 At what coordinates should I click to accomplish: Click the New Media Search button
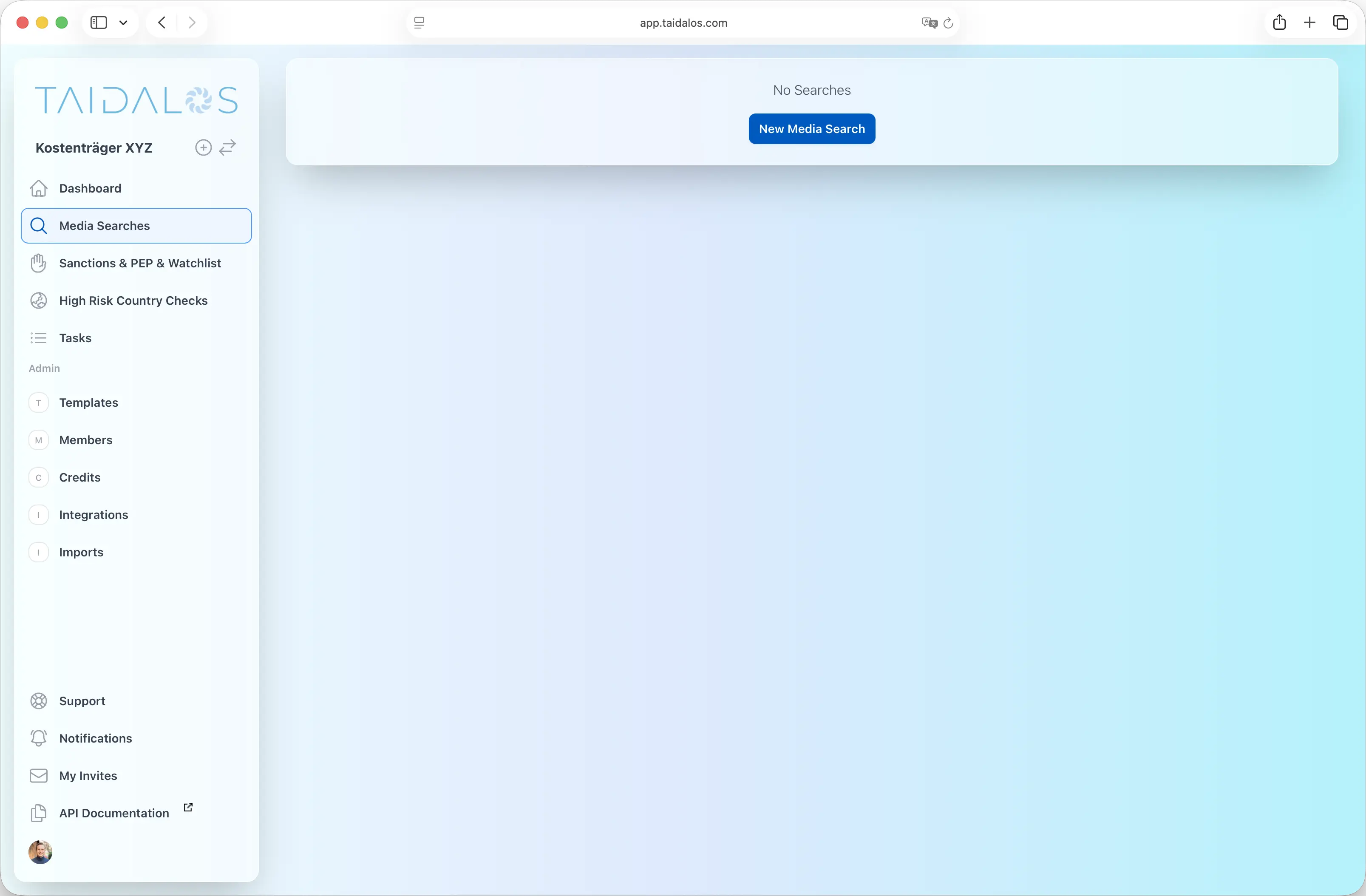click(x=811, y=128)
